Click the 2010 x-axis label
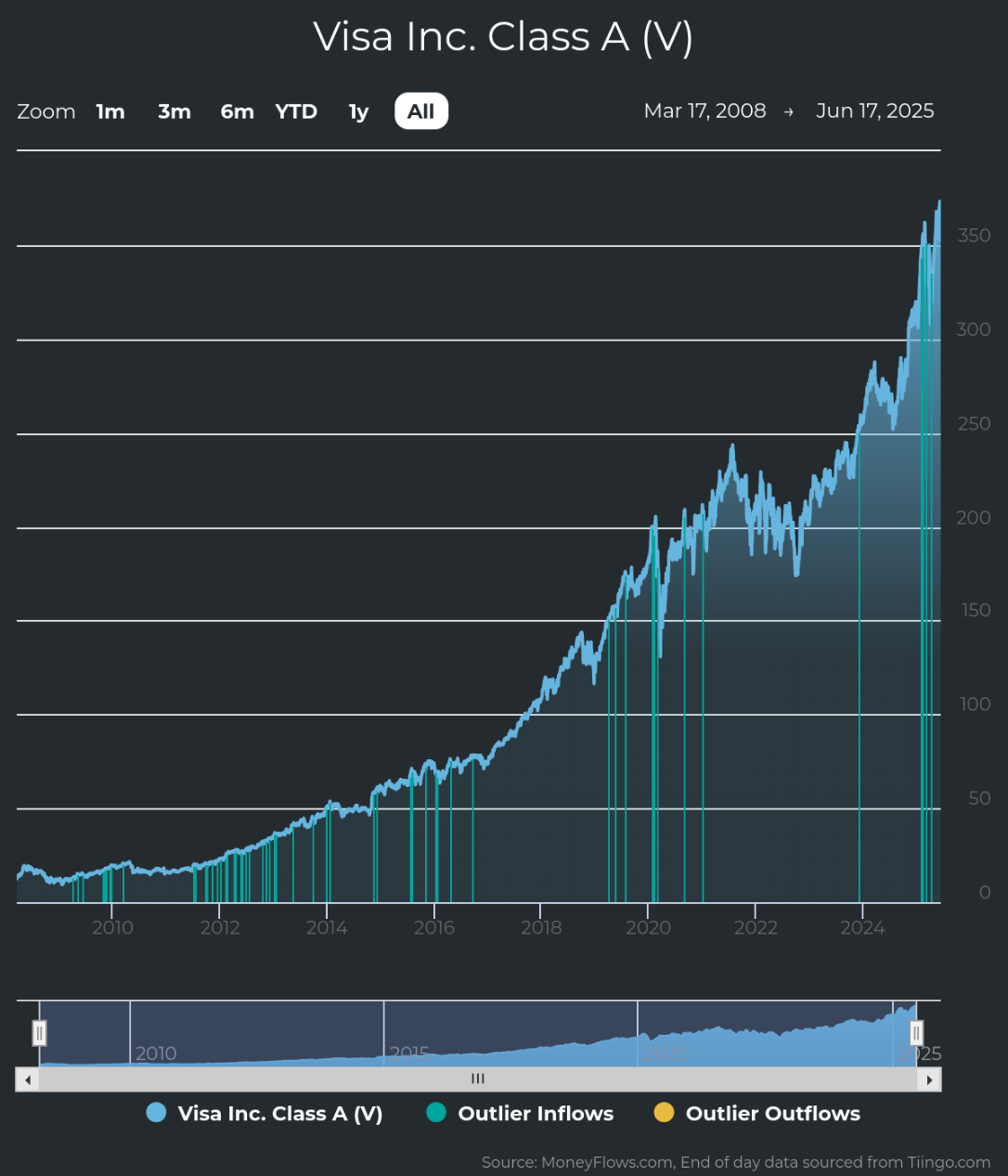Screen dimensions: 1008x1176 point(112,927)
